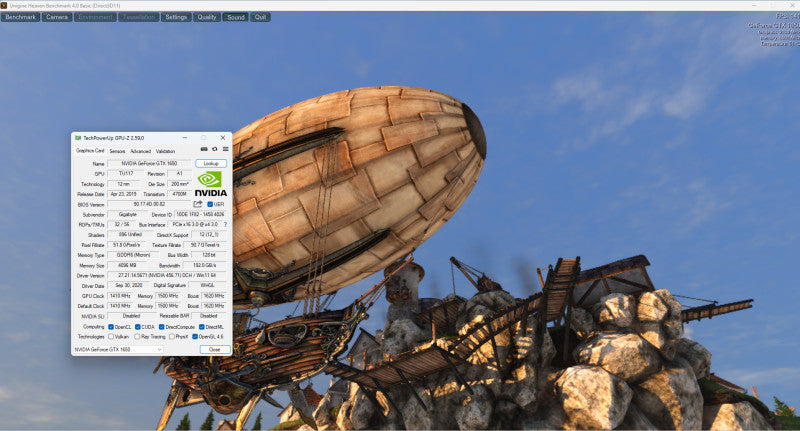Viewport: 800px width, 431px height.
Task: Minimize the GPU-Z window
Action: click(x=185, y=138)
